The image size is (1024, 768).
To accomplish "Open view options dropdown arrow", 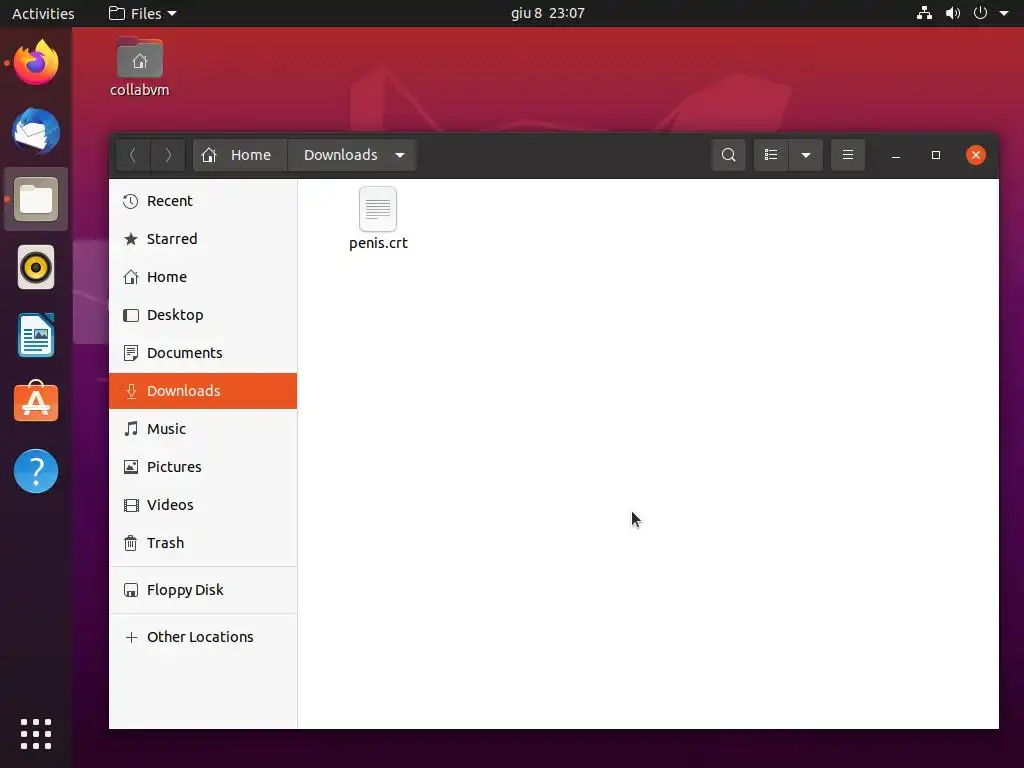I will point(806,155).
